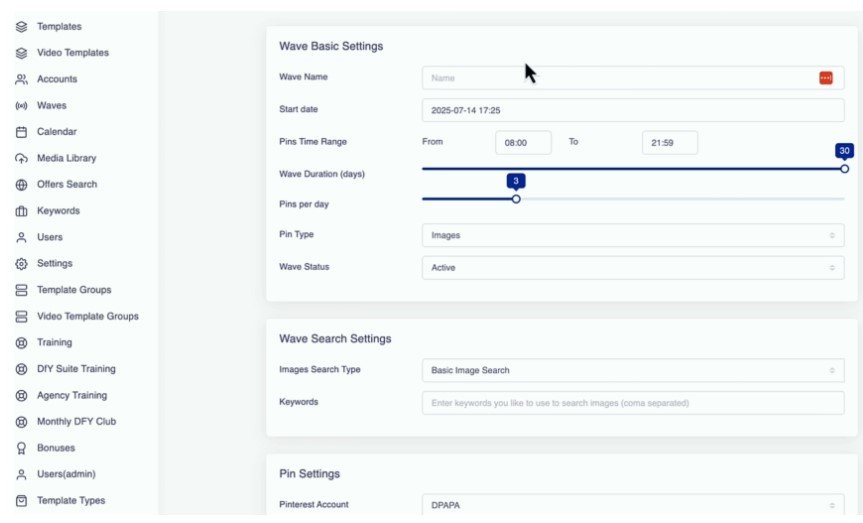Click the To time field 21:59
The image size is (863, 523).
(x=670, y=143)
